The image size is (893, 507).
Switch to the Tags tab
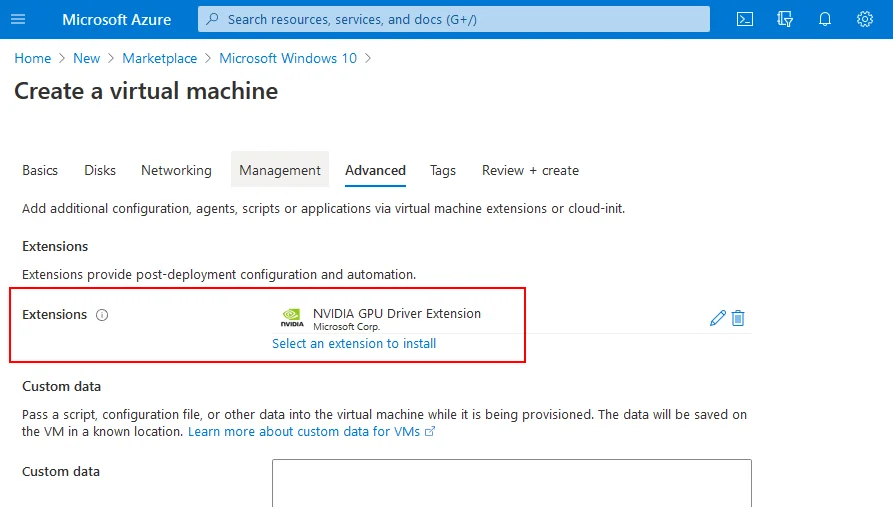click(x=443, y=170)
